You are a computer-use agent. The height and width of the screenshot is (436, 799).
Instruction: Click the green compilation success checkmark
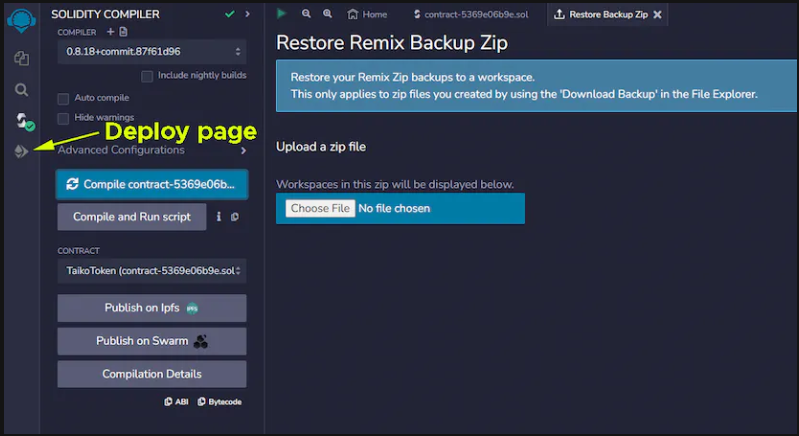(230, 14)
